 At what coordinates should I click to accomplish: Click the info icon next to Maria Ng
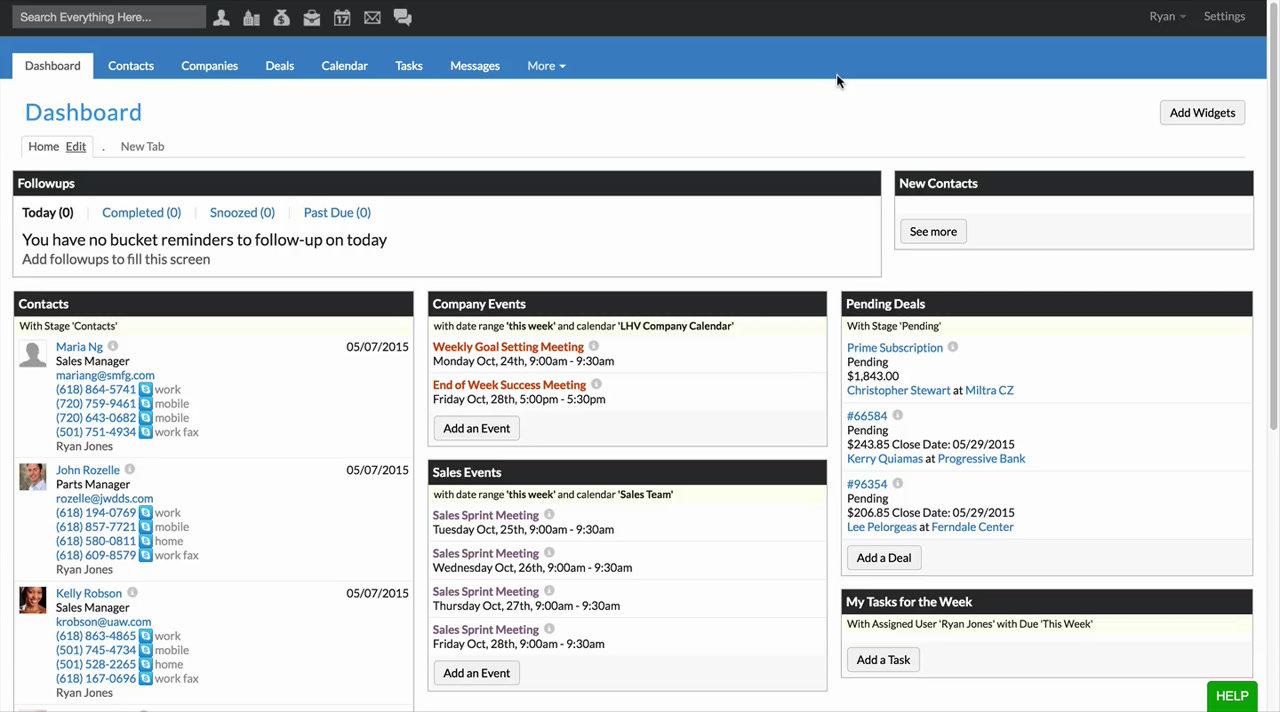[113, 346]
